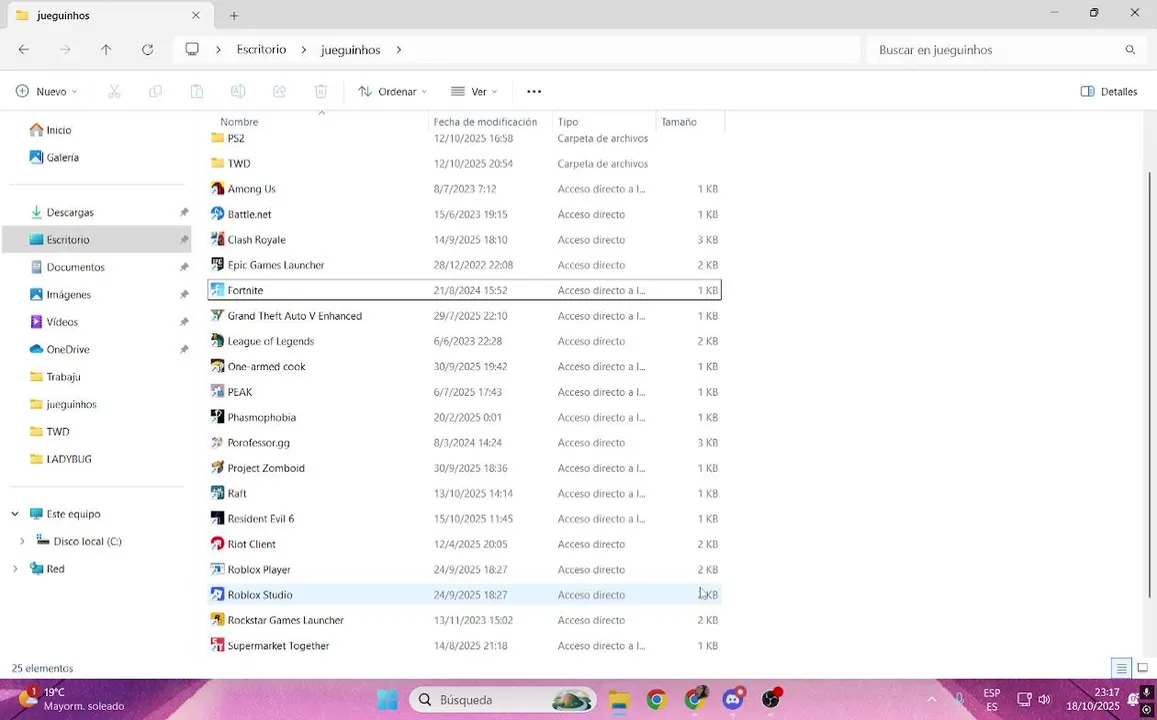
Task: Select the Resident Evil 6 icon
Action: click(217, 519)
